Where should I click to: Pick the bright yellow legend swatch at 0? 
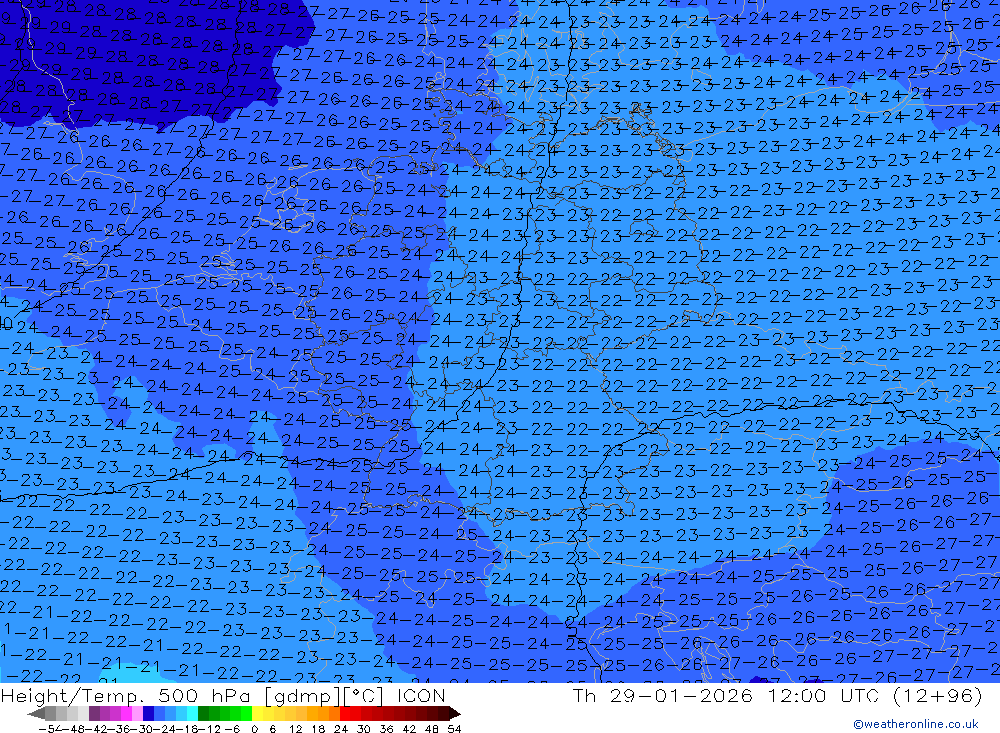pyautogui.click(x=258, y=713)
